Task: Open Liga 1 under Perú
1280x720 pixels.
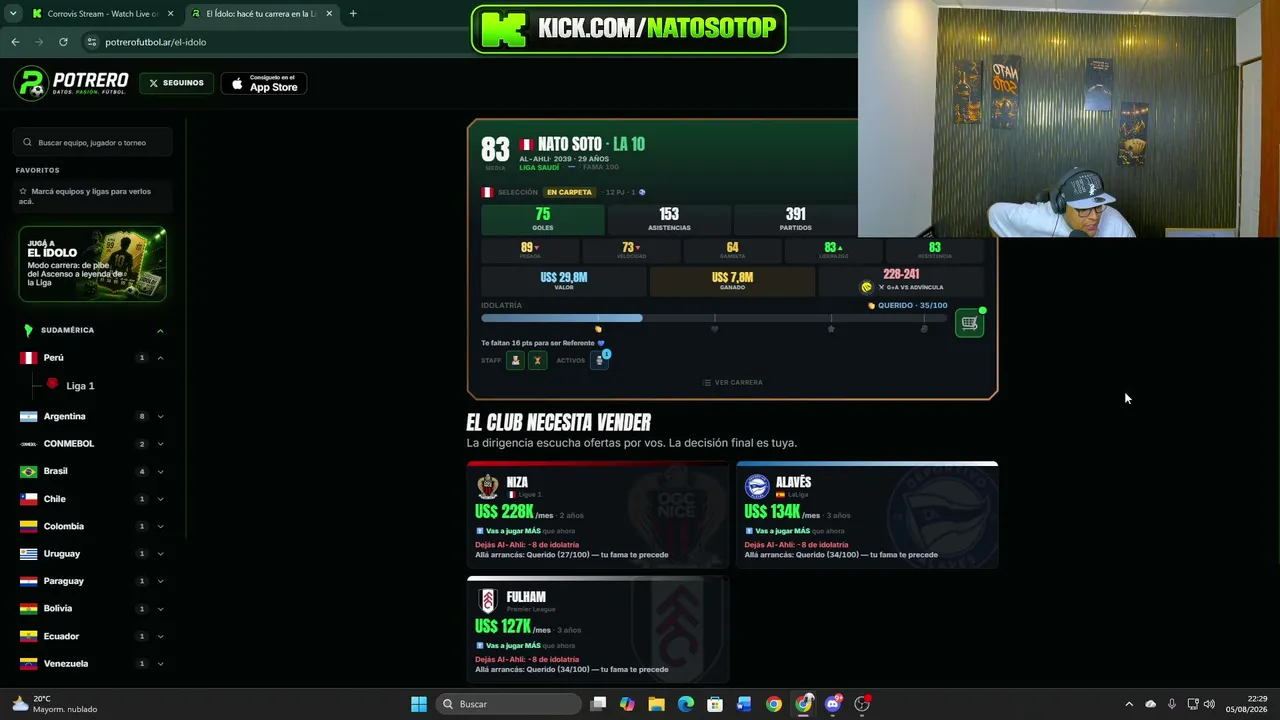Action: 80,386
